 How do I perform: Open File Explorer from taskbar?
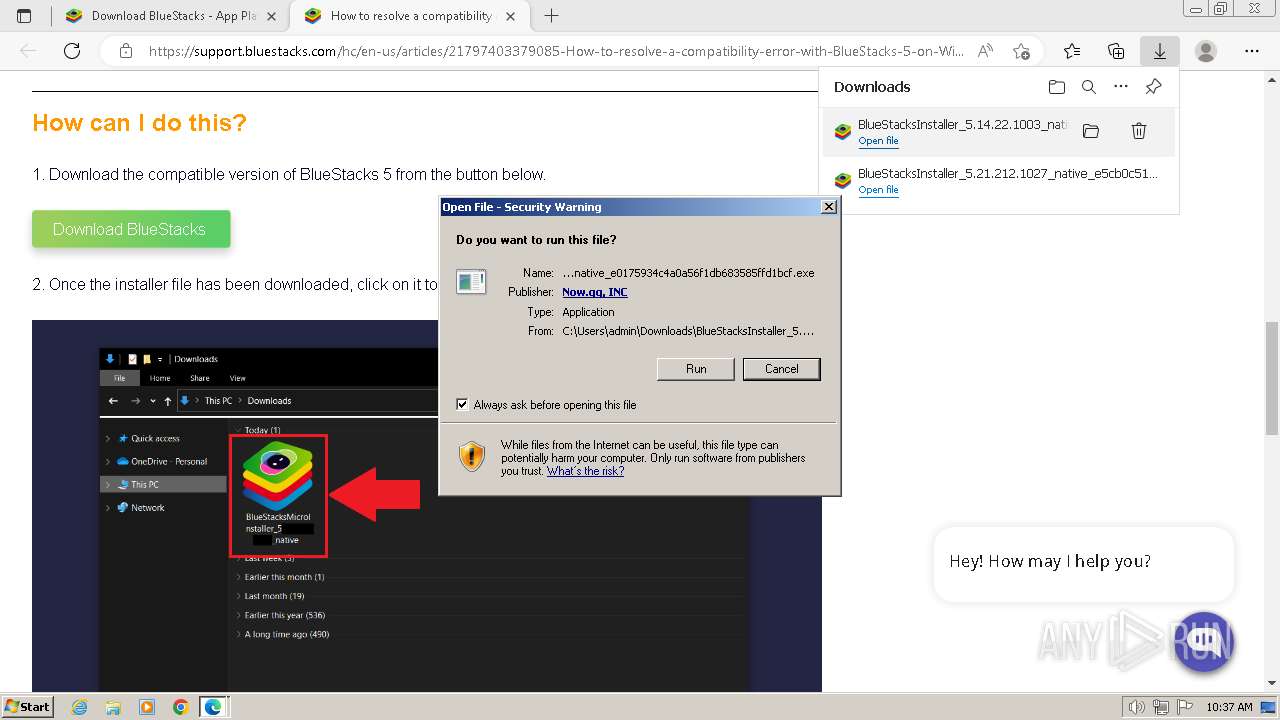point(113,707)
